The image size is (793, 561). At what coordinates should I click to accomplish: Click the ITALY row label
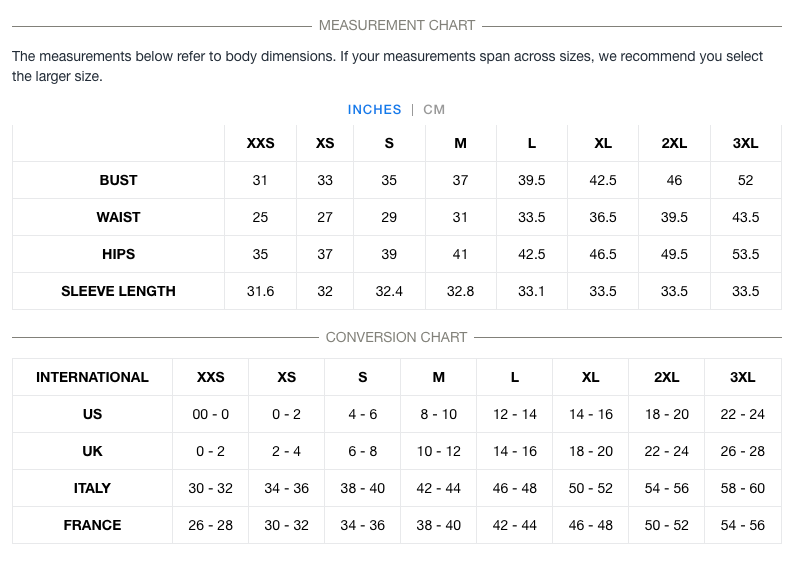point(92,488)
